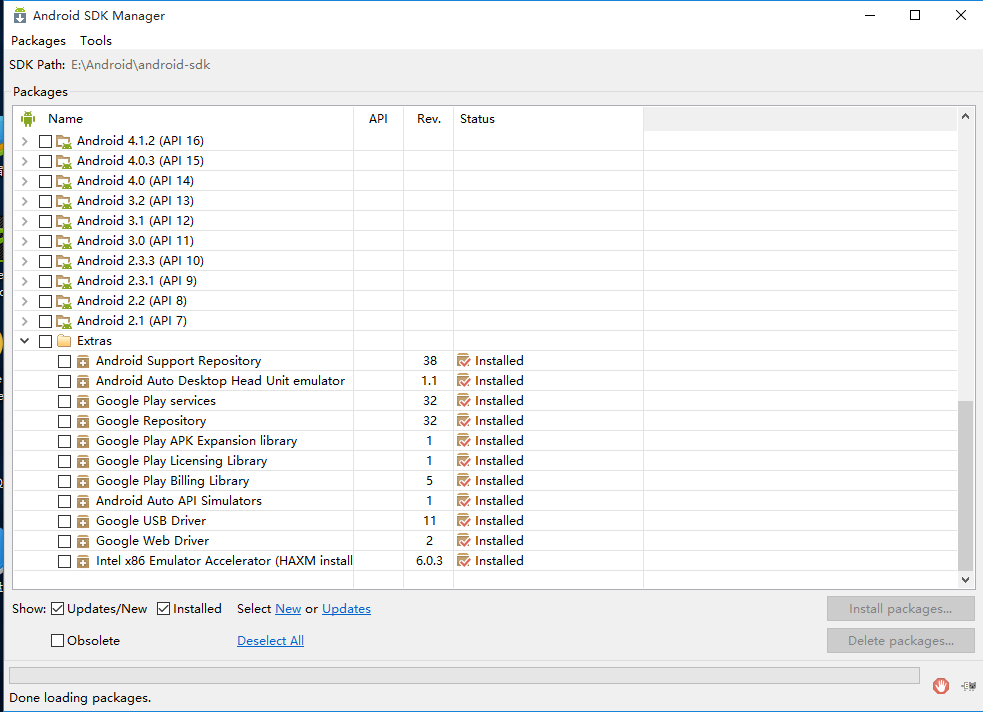Expand the Android 4.0 (API 14) node
The height and width of the screenshot is (712, 983).
[x=24, y=182]
